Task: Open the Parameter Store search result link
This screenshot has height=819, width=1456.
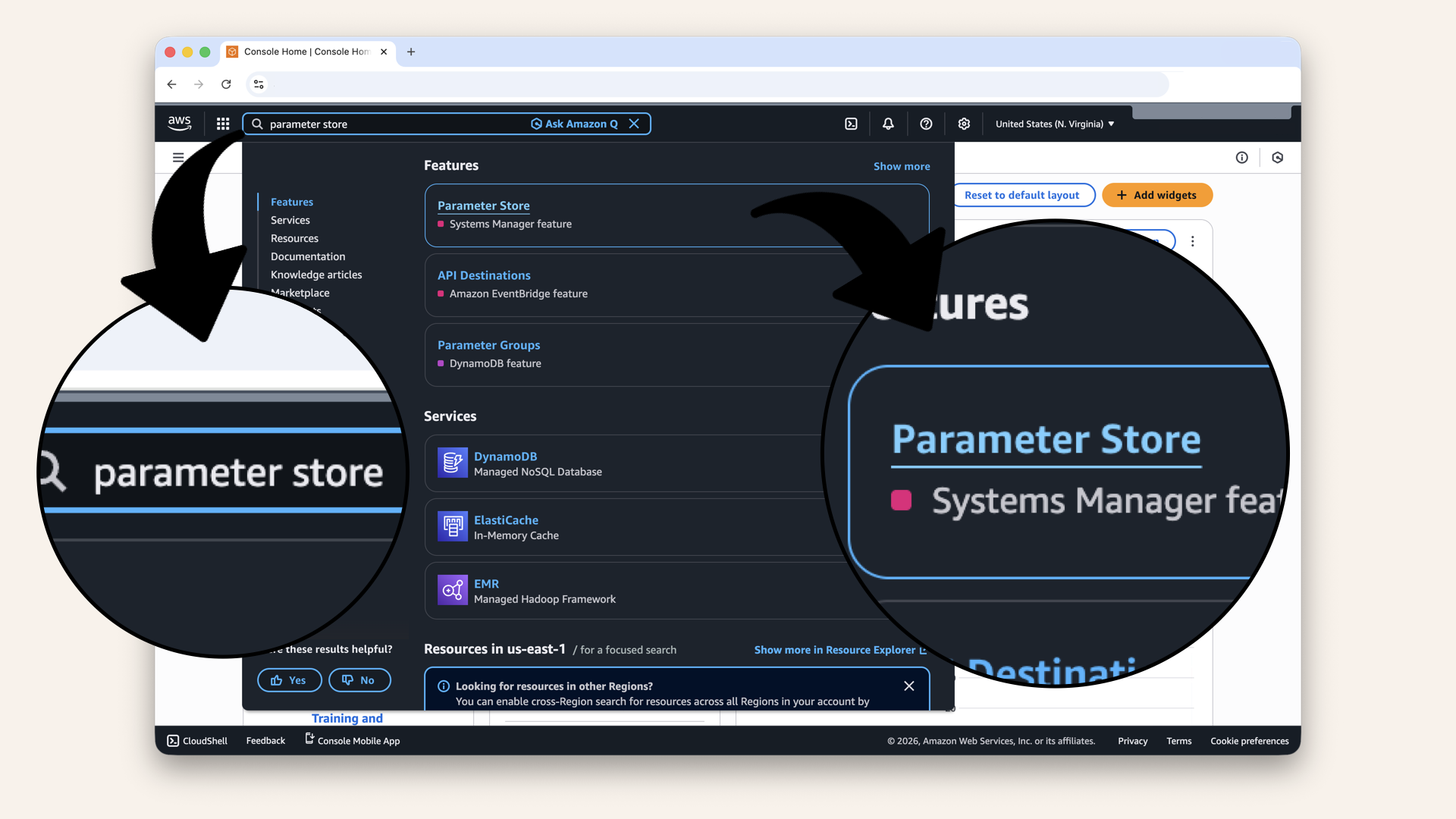Action: tap(483, 206)
